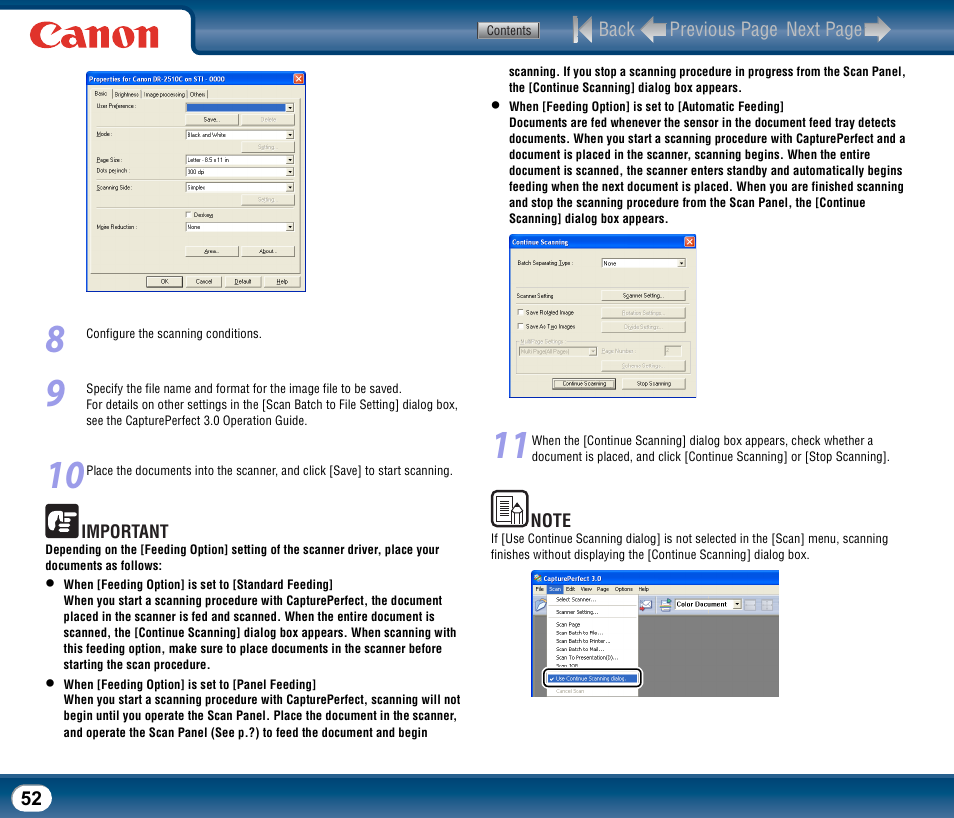Viewport: 954px width, 818px height.
Task: Click the Previous Page left arrow
Action: click(x=654, y=29)
